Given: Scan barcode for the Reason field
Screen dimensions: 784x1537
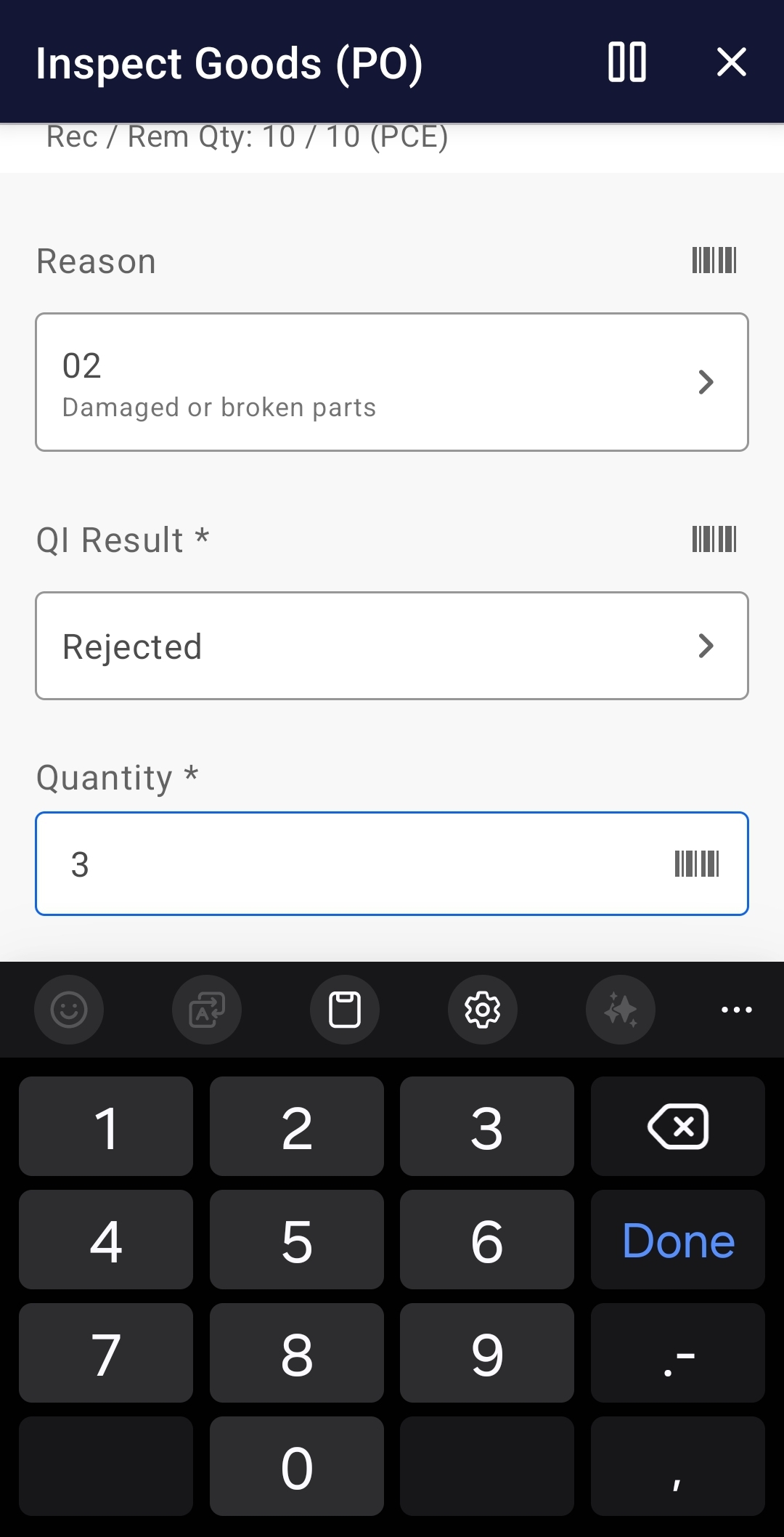Looking at the screenshot, I should coord(714,260).
